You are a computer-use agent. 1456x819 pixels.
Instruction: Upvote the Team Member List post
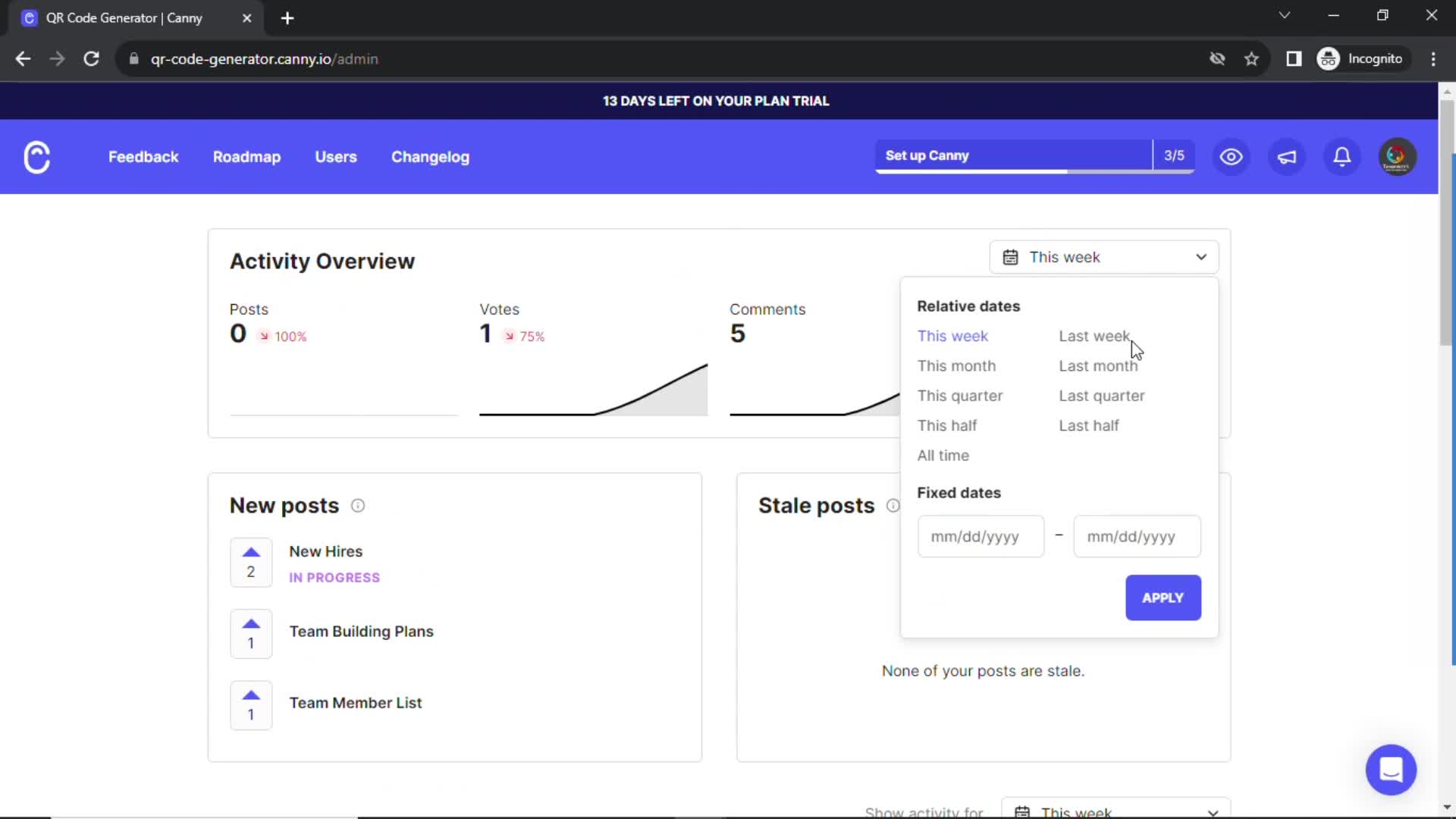[x=251, y=704]
